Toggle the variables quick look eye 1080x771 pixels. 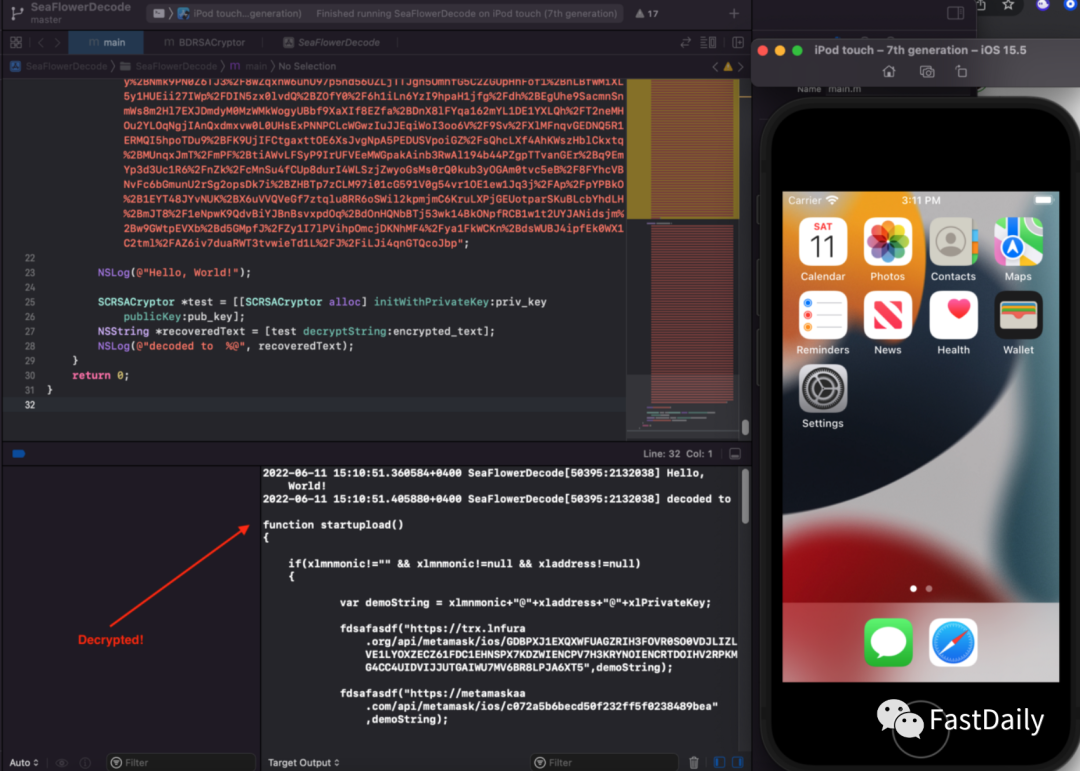[61, 763]
